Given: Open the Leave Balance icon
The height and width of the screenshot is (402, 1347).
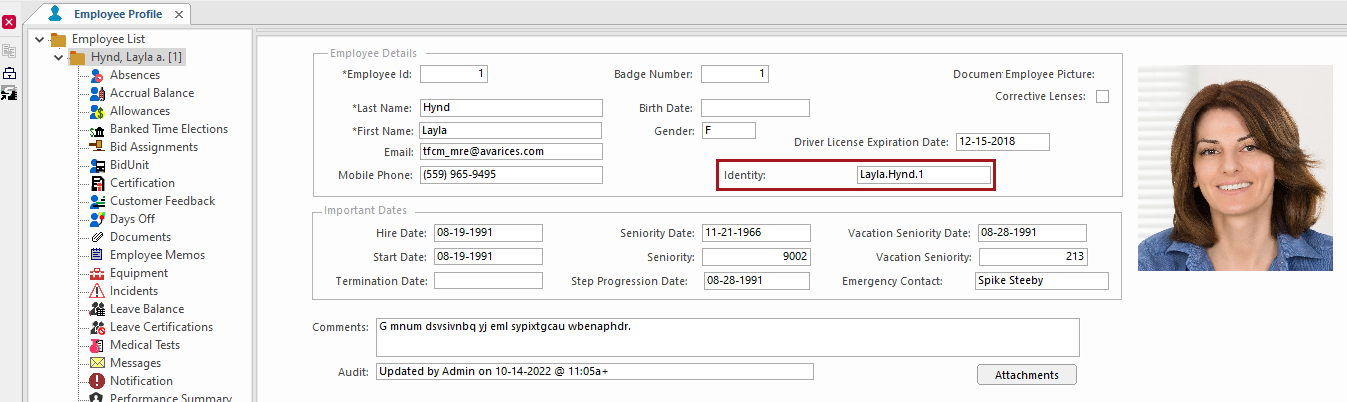Looking at the screenshot, I should click(x=98, y=309).
